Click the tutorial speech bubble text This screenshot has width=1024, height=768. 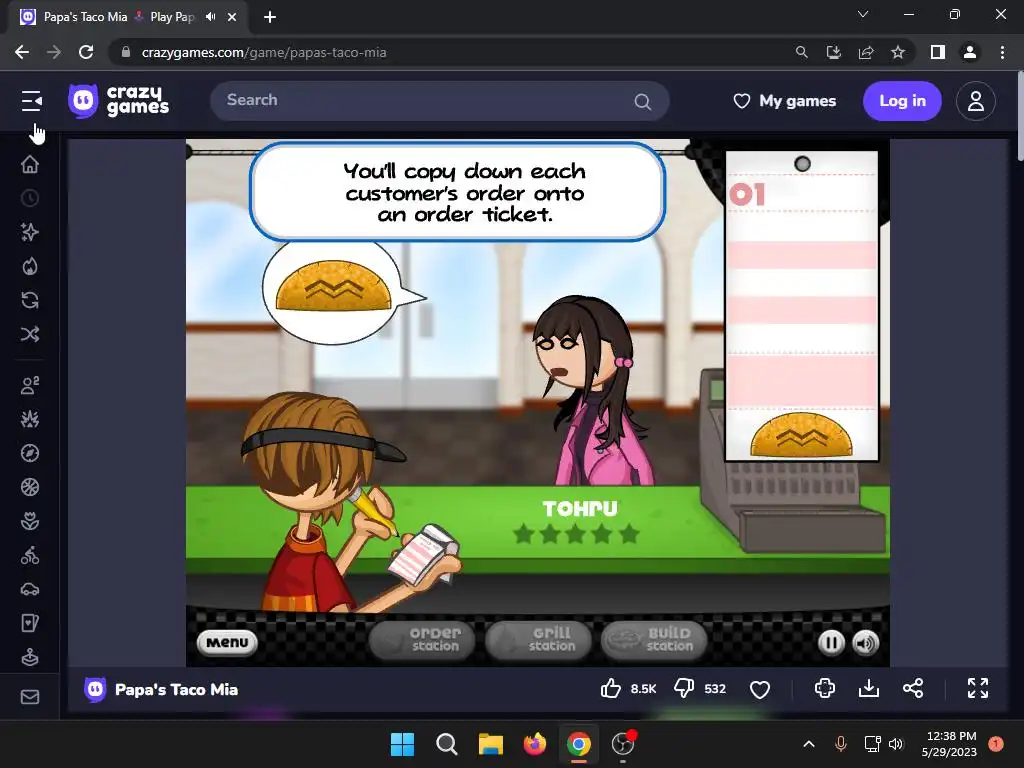(464, 192)
